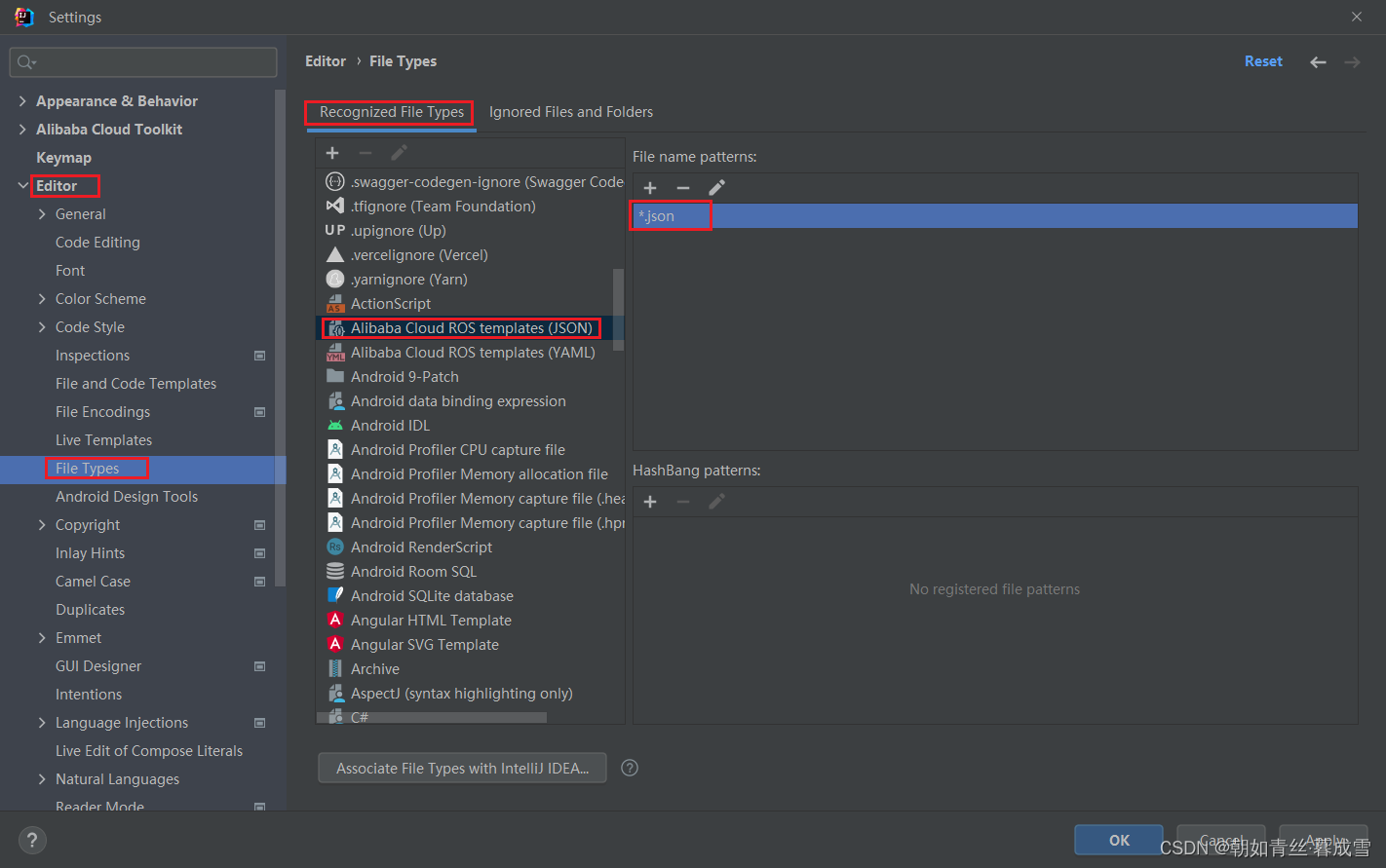
Task: Select the Angular HTML Template icon
Action: coord(335,621)
